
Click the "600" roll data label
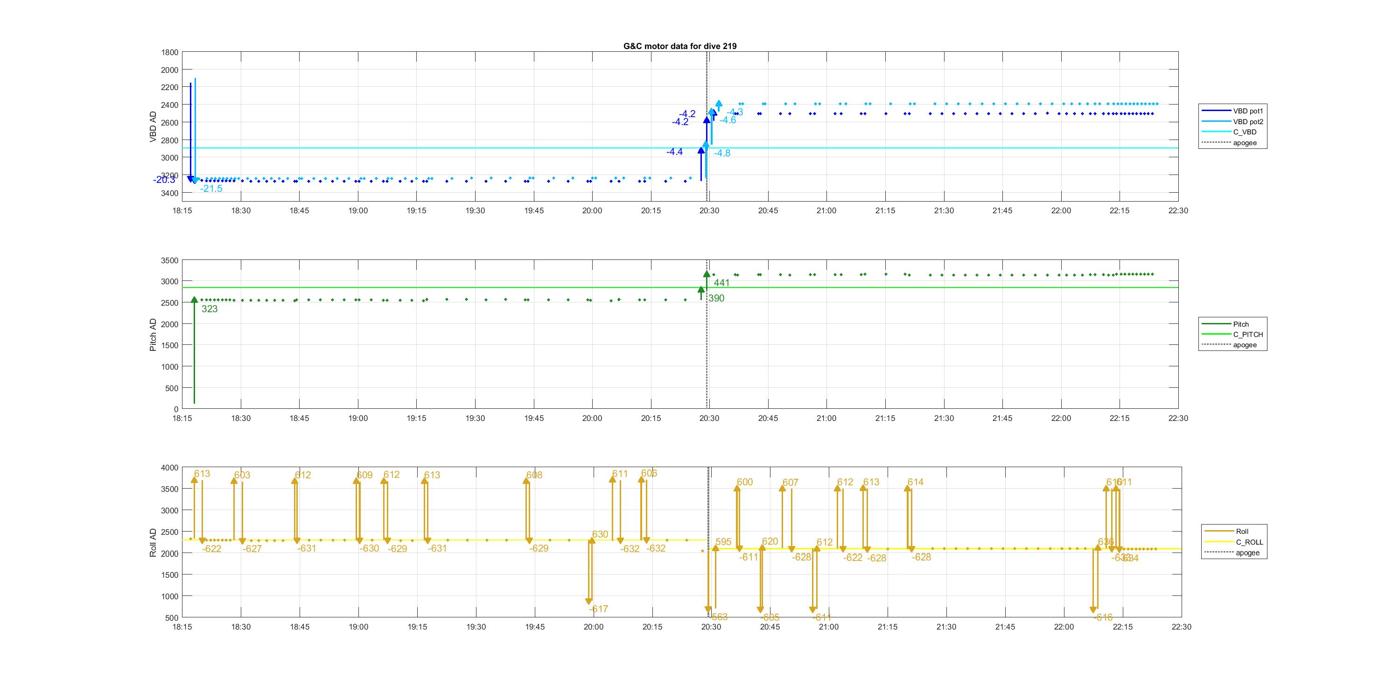tap(745, 483)
